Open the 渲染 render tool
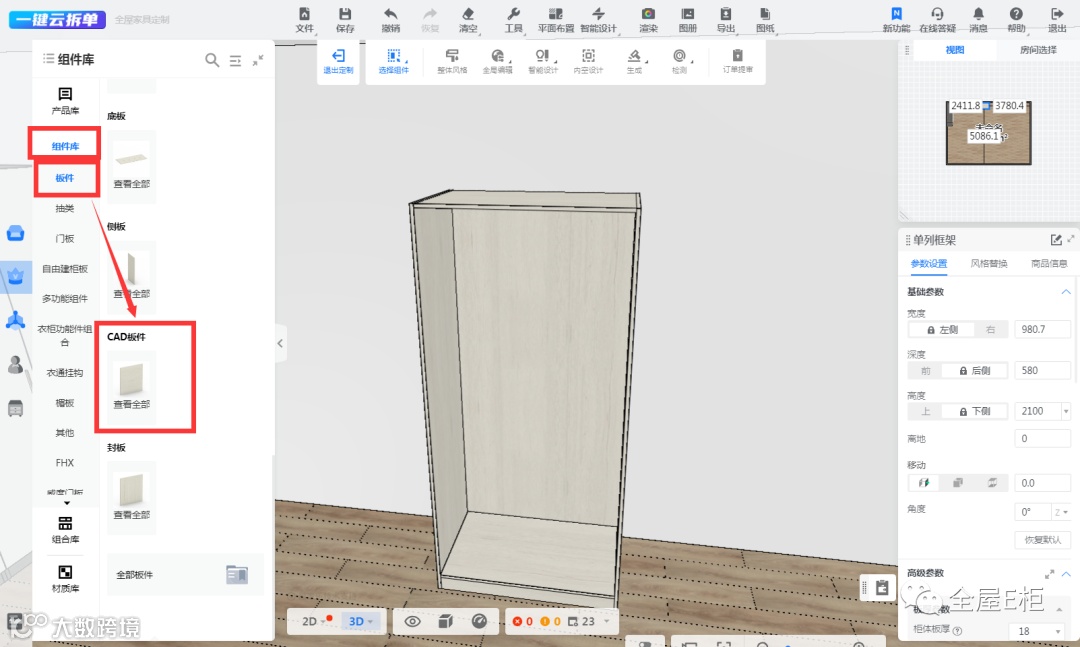This screenshot has height=647, width=1080. (648, 19)
